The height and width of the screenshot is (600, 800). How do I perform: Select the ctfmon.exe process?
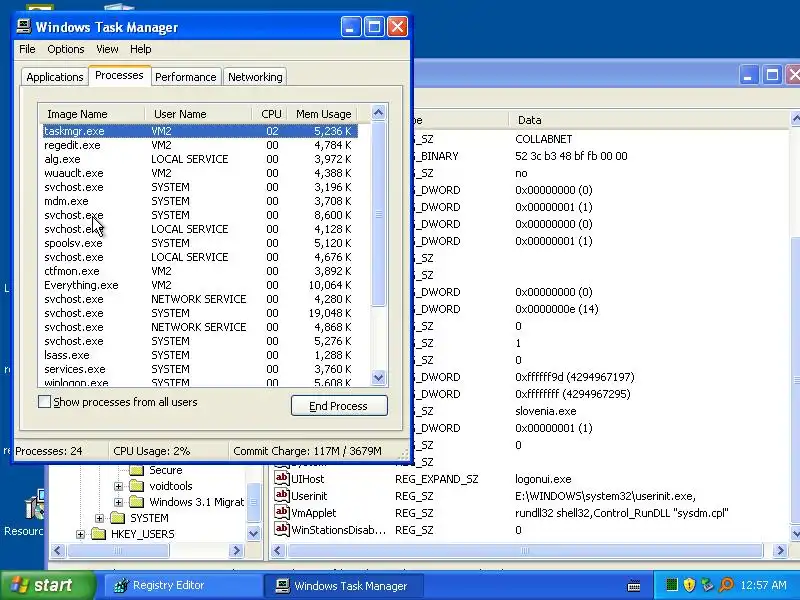(200, 271)
